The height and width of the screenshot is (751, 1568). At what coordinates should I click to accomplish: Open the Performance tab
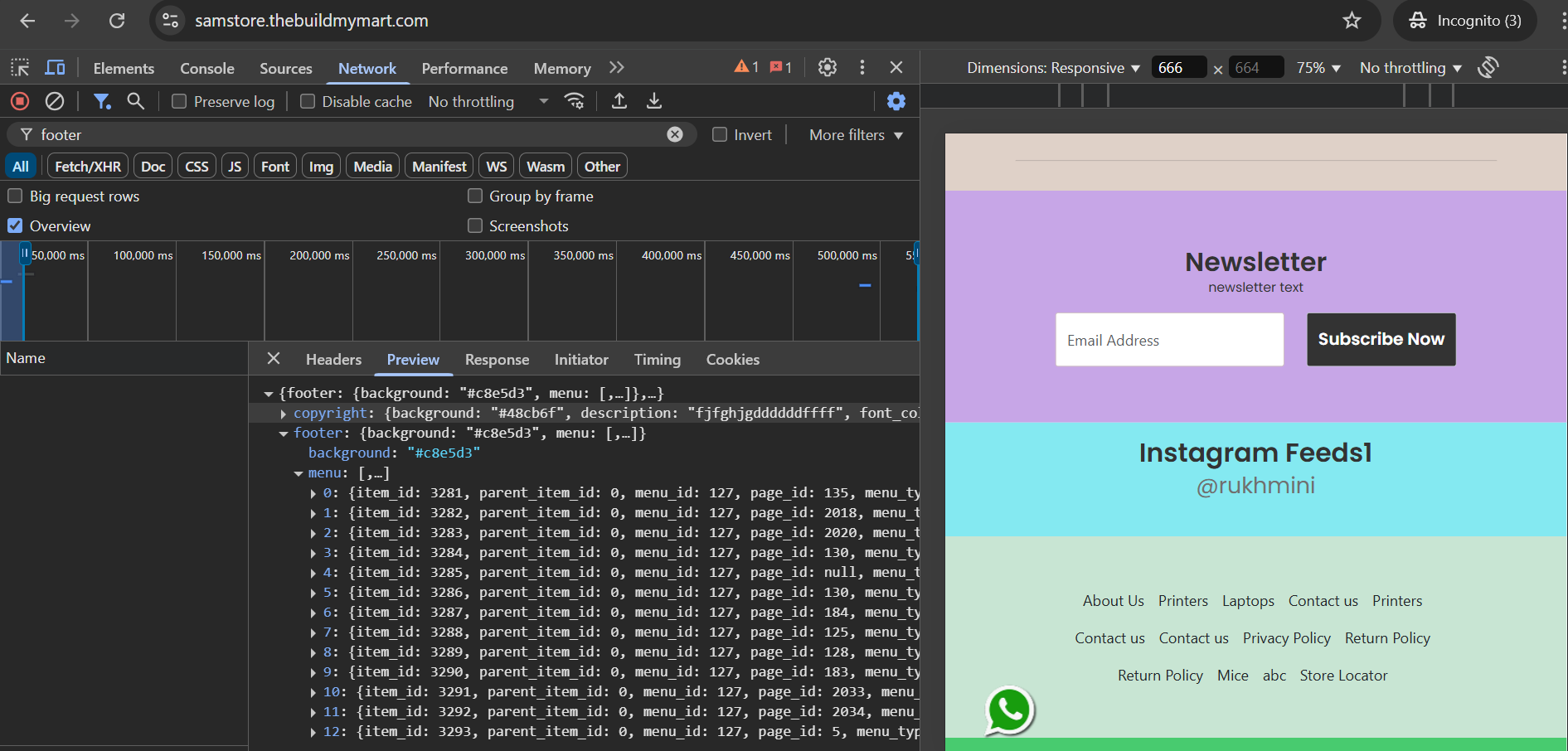click(464, 68)
